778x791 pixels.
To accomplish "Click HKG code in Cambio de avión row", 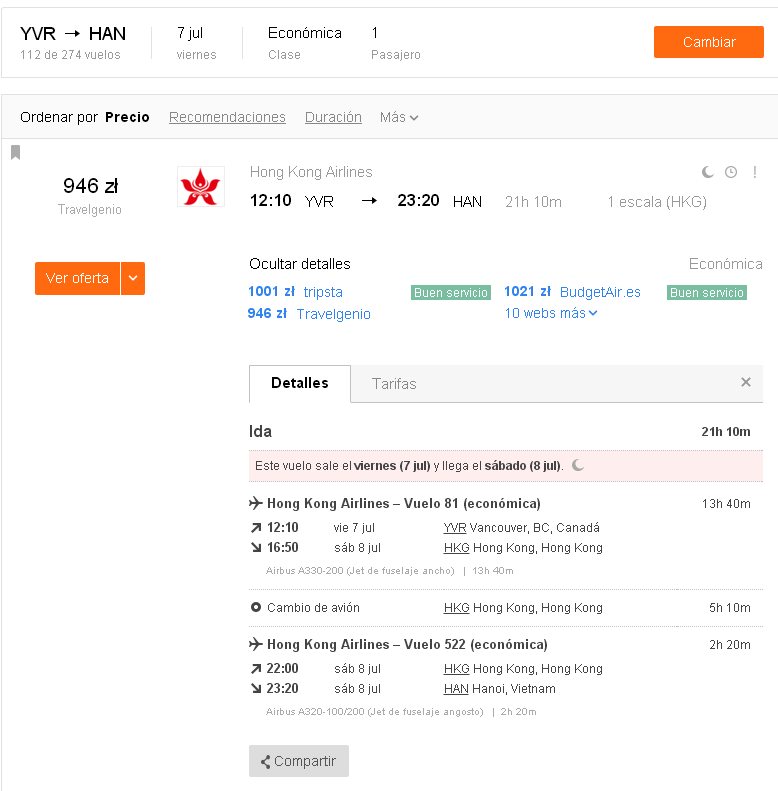I will coord(457,607).
